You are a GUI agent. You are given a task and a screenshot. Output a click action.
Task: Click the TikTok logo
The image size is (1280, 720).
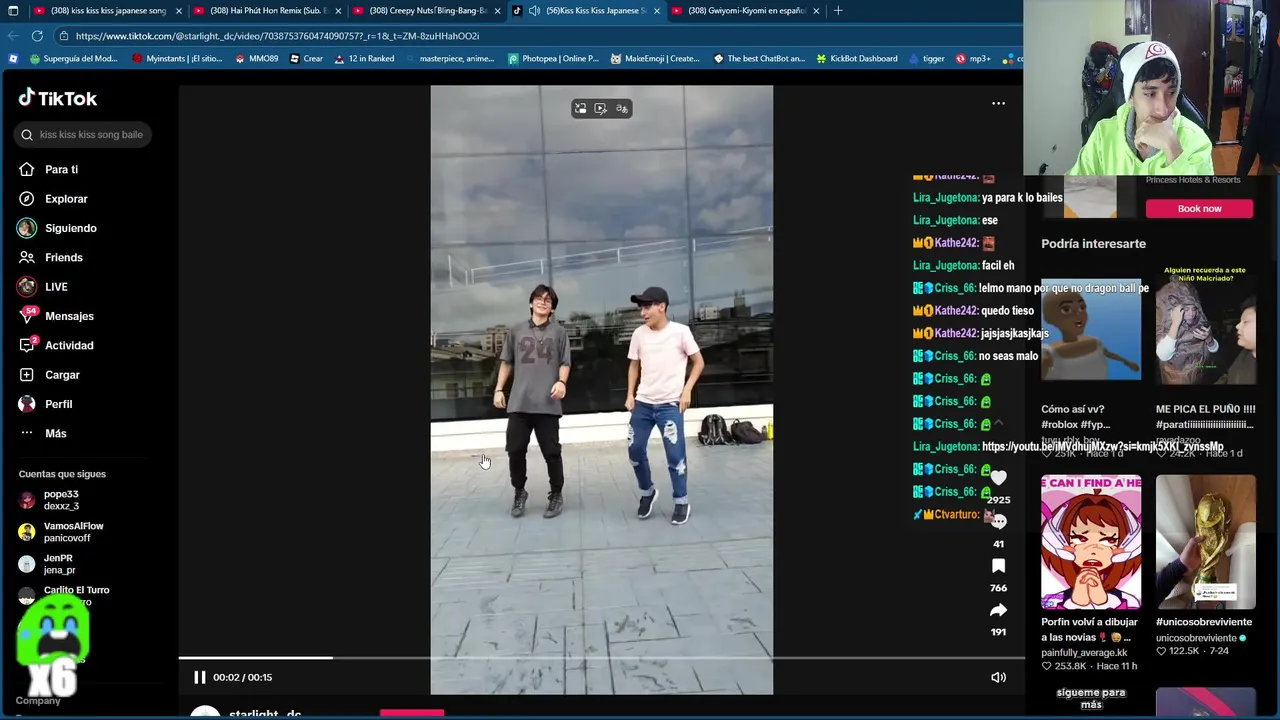(58, 98)
